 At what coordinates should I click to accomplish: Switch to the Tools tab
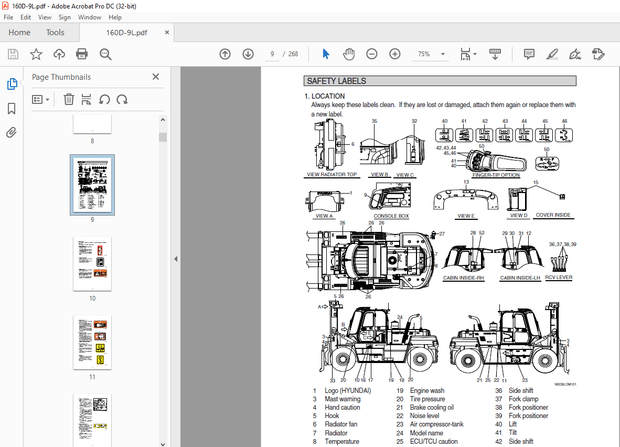55,32
